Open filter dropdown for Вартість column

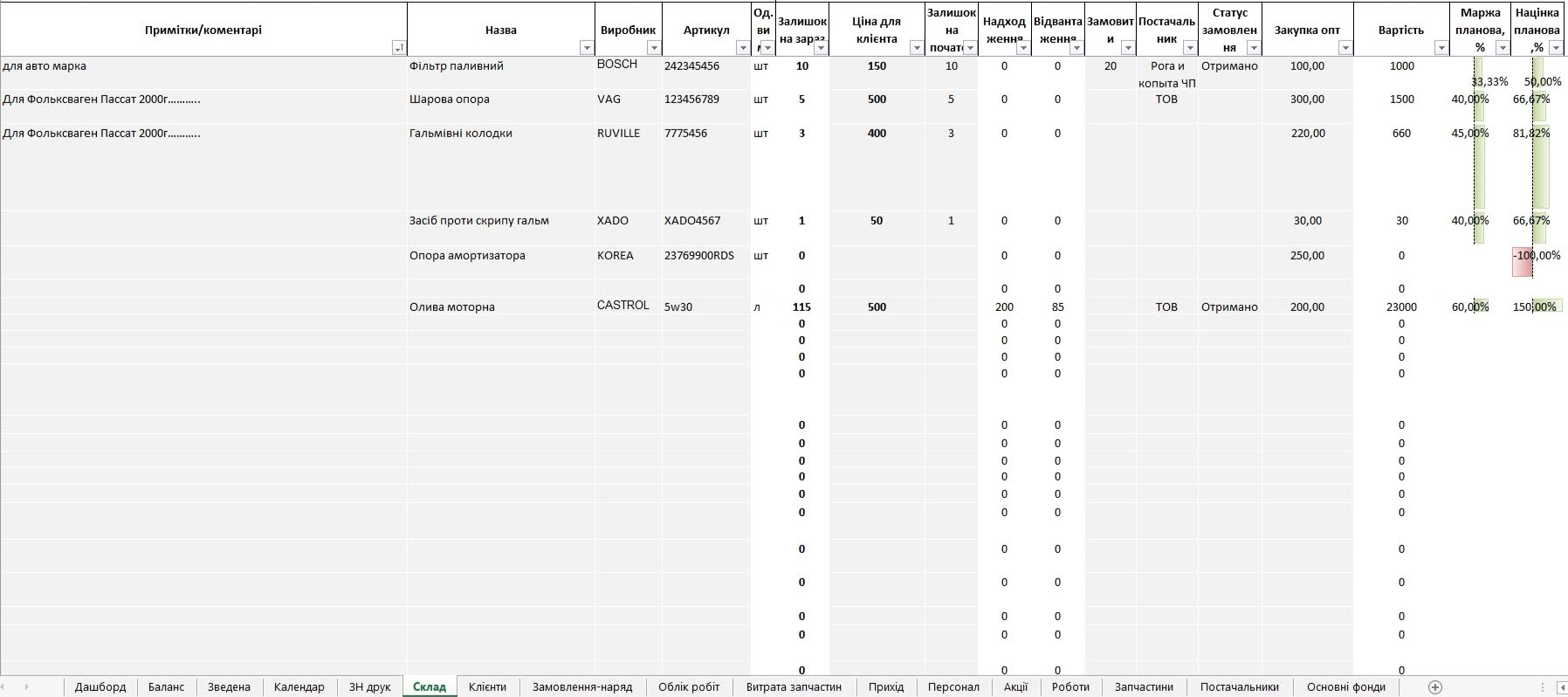coord(1441,48)
